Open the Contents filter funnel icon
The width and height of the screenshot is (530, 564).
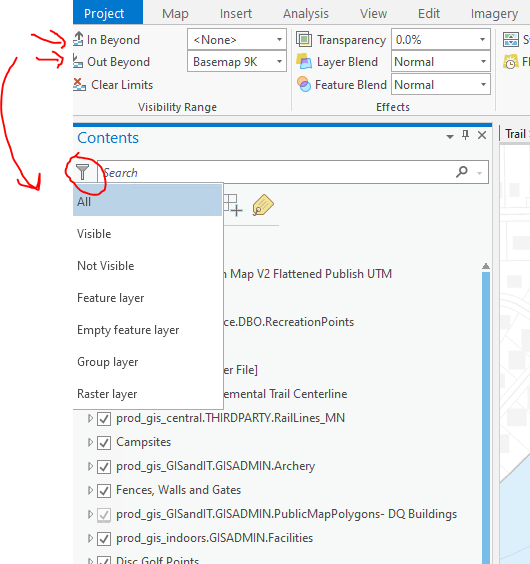click(x=82, y=172)
